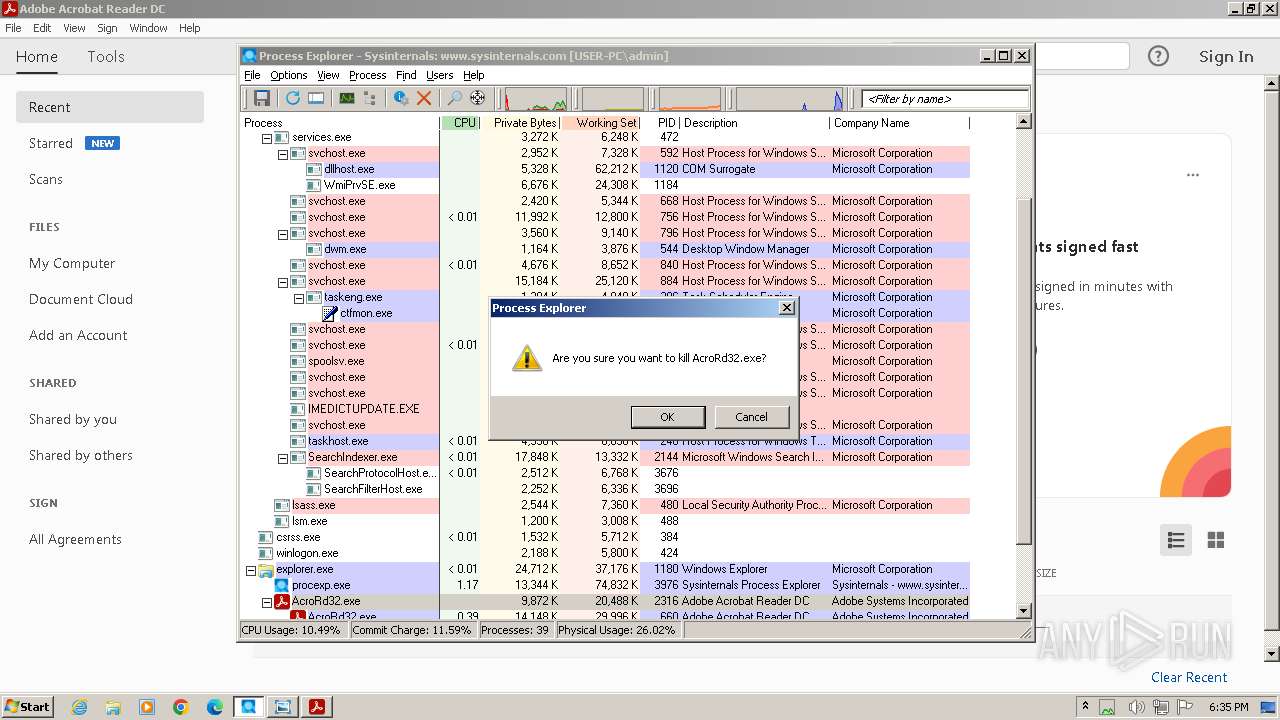Switch to list view in Acrobat Recent files
The height and width of the screenshot is (720, 1280).
pos(1176,541)
